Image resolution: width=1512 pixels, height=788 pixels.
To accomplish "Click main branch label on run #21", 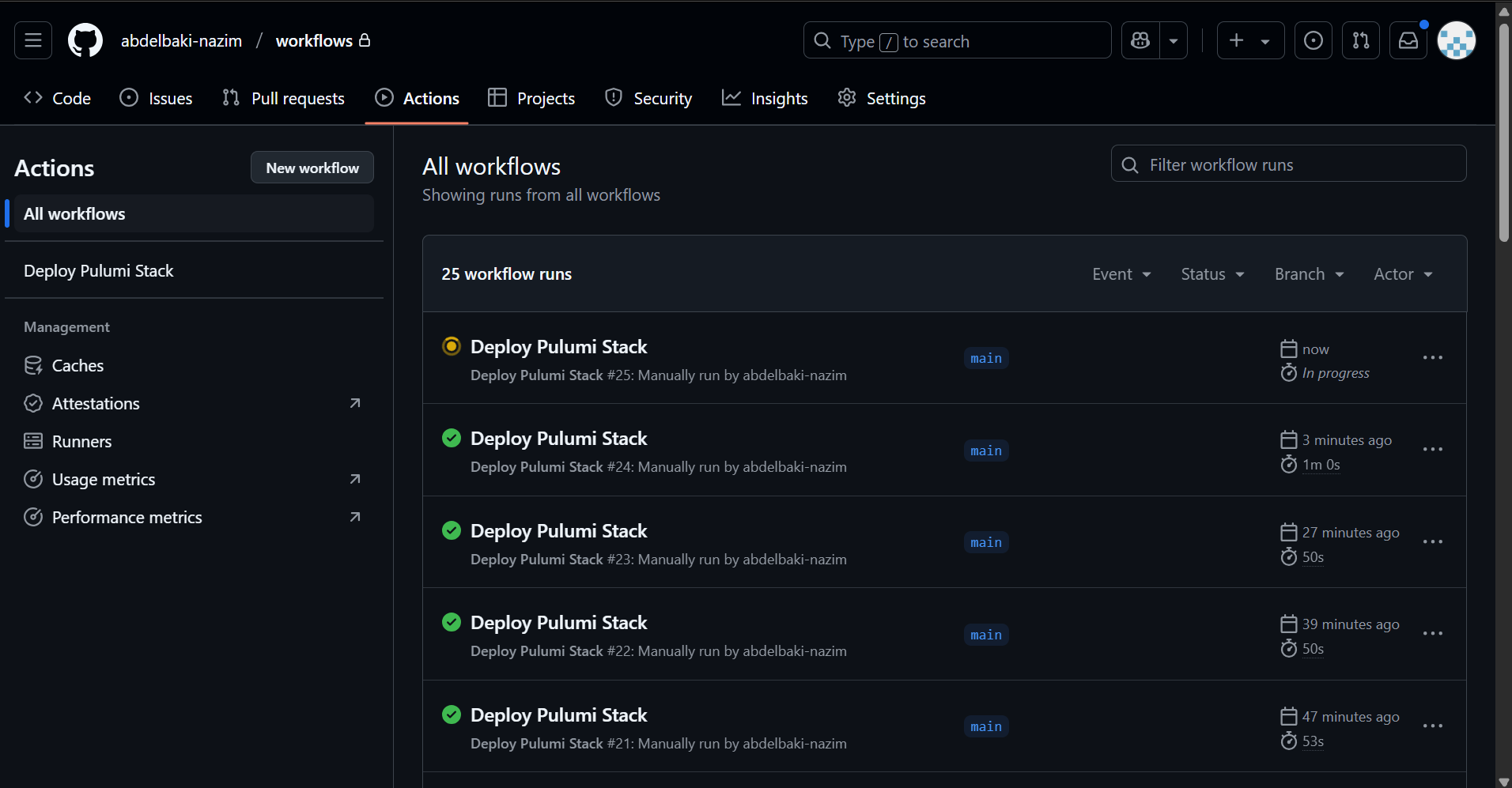I will coord(986,726).
